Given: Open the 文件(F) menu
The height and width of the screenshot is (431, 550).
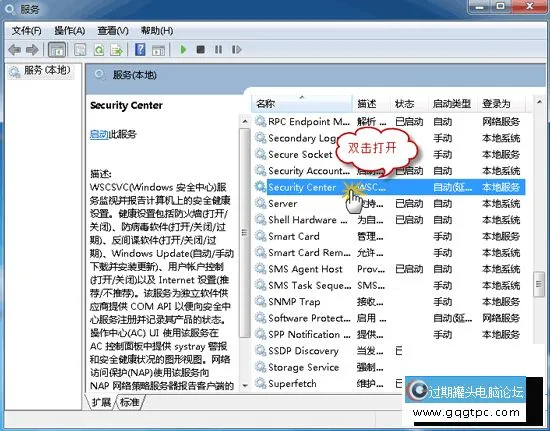Looking at the screenshot, I should (x=27, y=31).
